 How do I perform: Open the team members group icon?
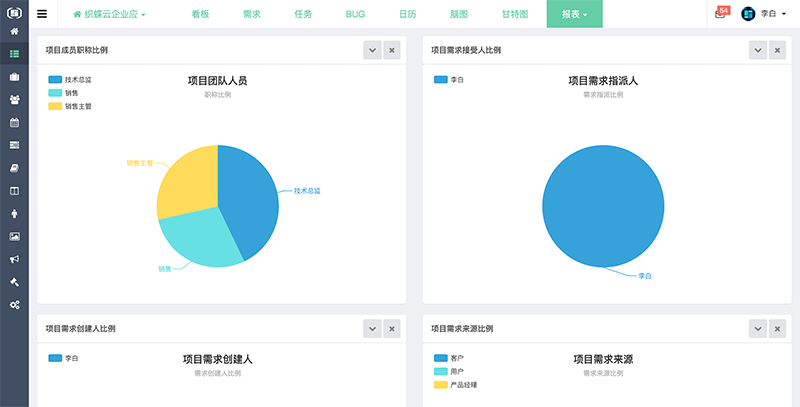[x=14, y=99]
